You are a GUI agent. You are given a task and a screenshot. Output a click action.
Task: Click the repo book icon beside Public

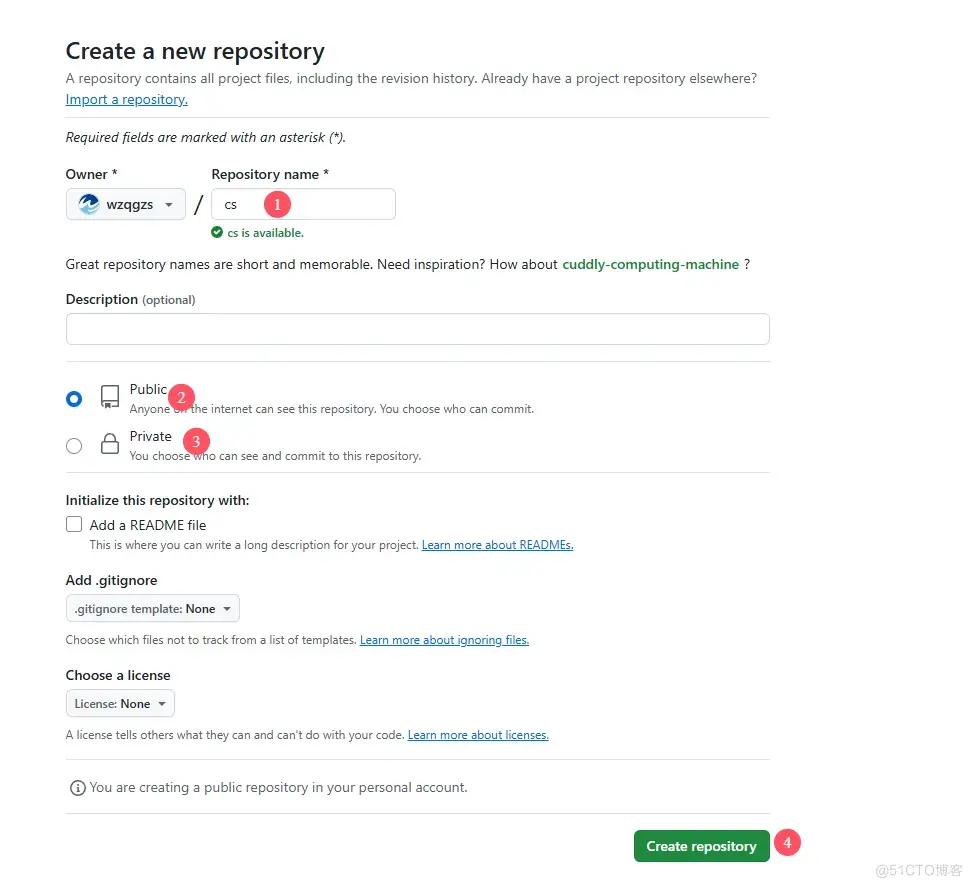[110, 397]
